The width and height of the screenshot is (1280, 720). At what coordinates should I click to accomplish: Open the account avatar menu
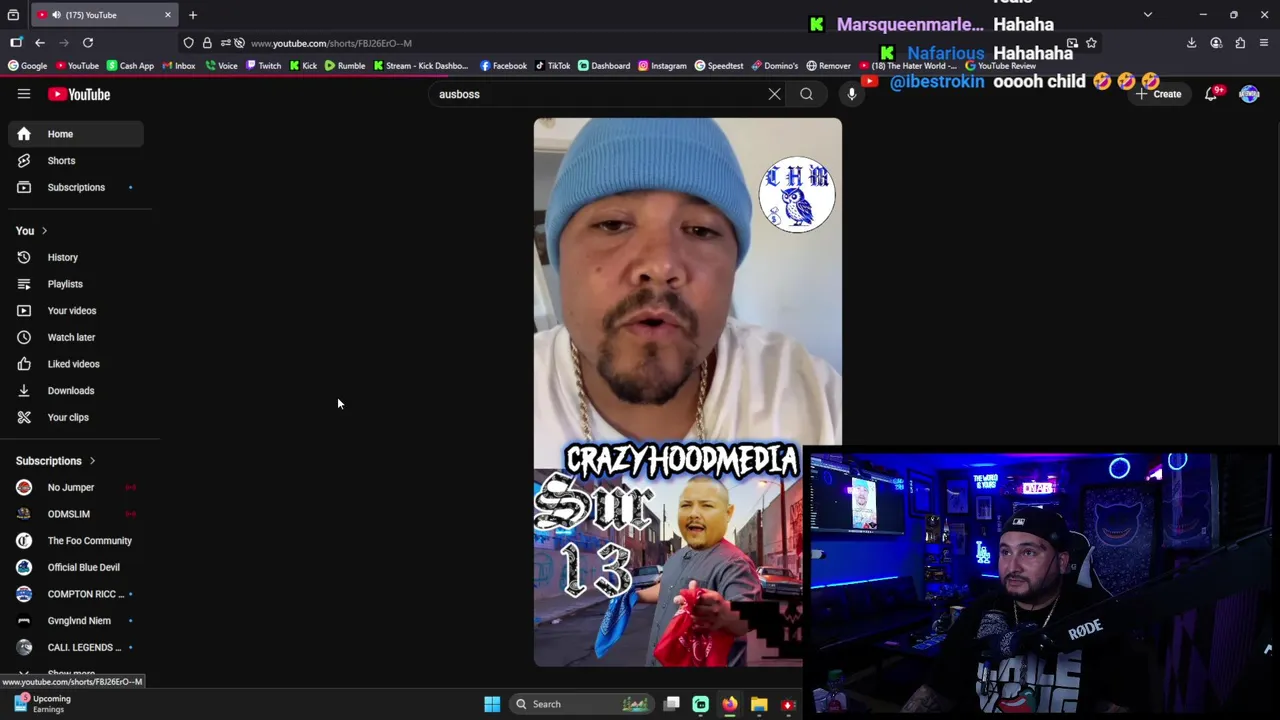1249,94
